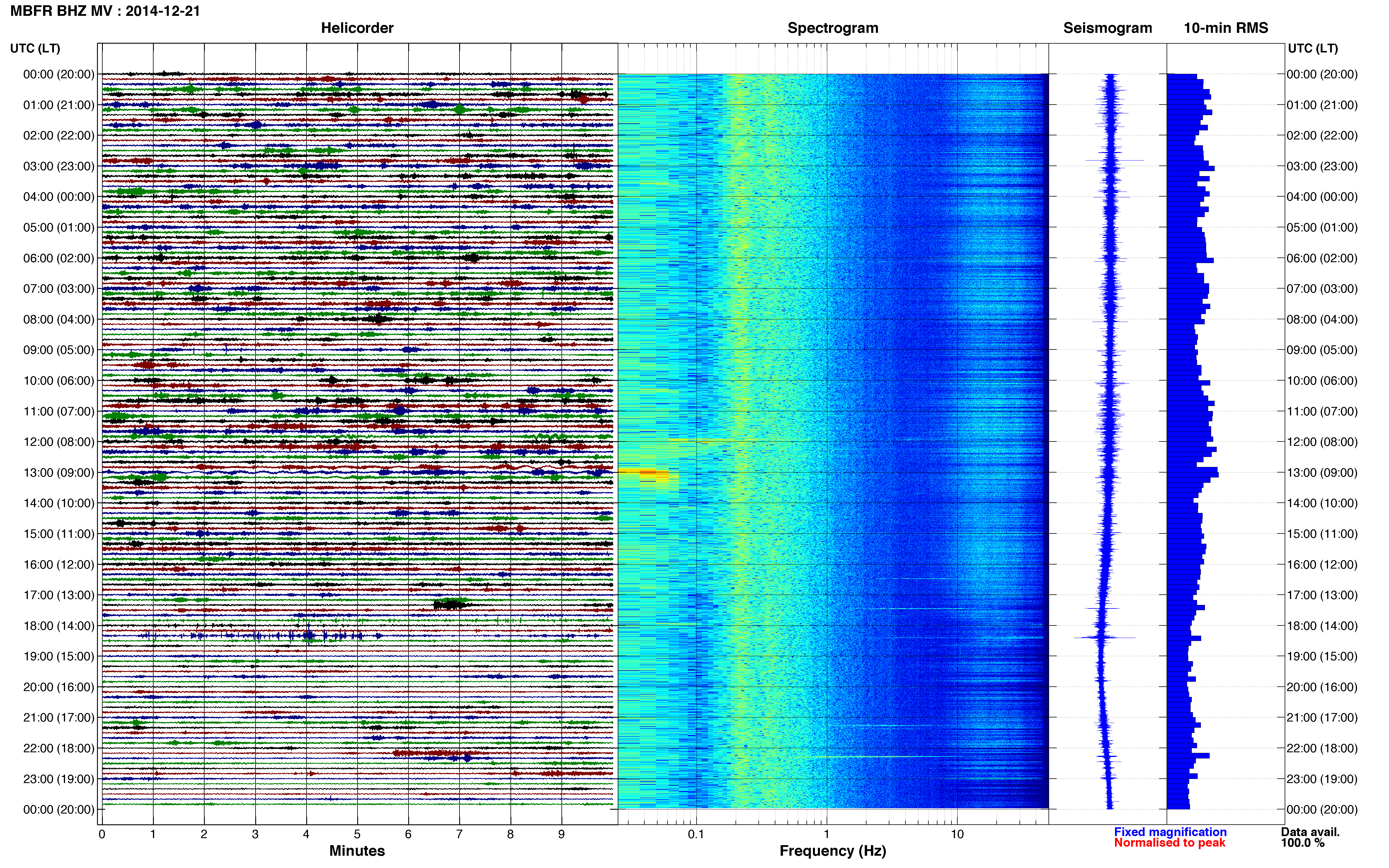This screenshot has width=1389, height=868.
Task: Click right time label '15:00 (11:00)'
Action: [1322, 534]
